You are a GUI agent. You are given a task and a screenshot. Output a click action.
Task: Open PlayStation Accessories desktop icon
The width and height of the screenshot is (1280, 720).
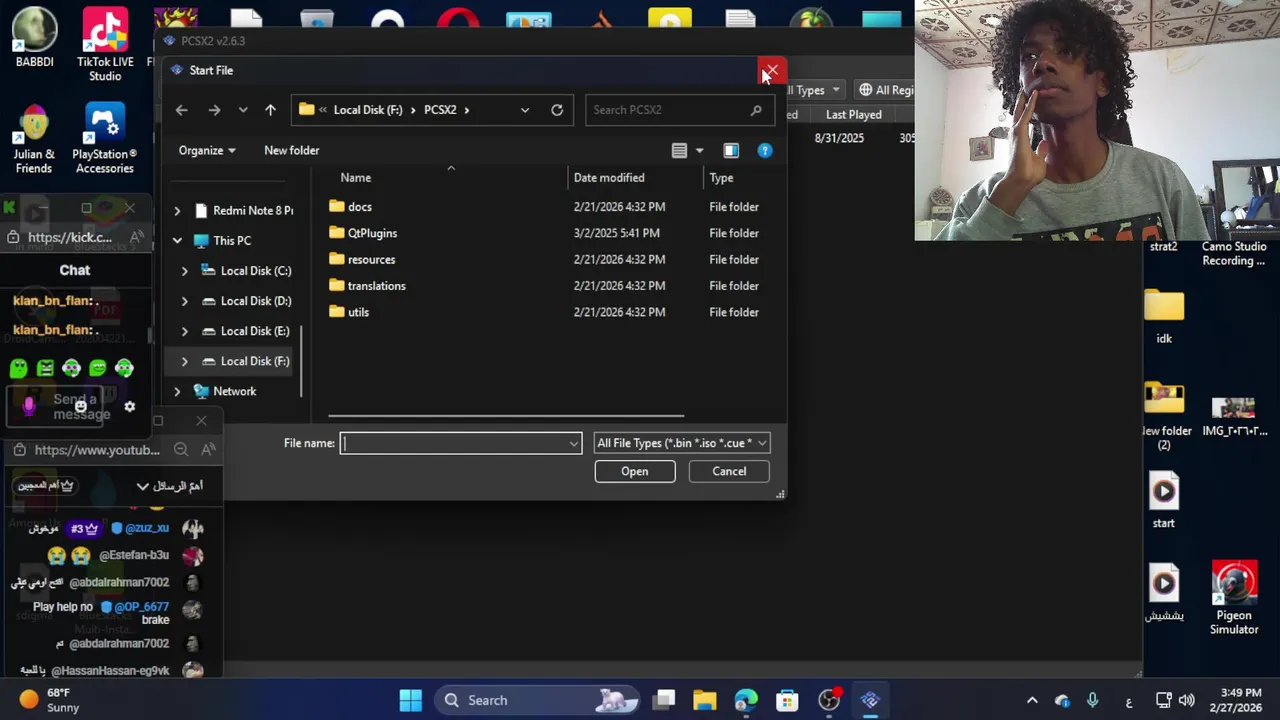tap(105, 139)
